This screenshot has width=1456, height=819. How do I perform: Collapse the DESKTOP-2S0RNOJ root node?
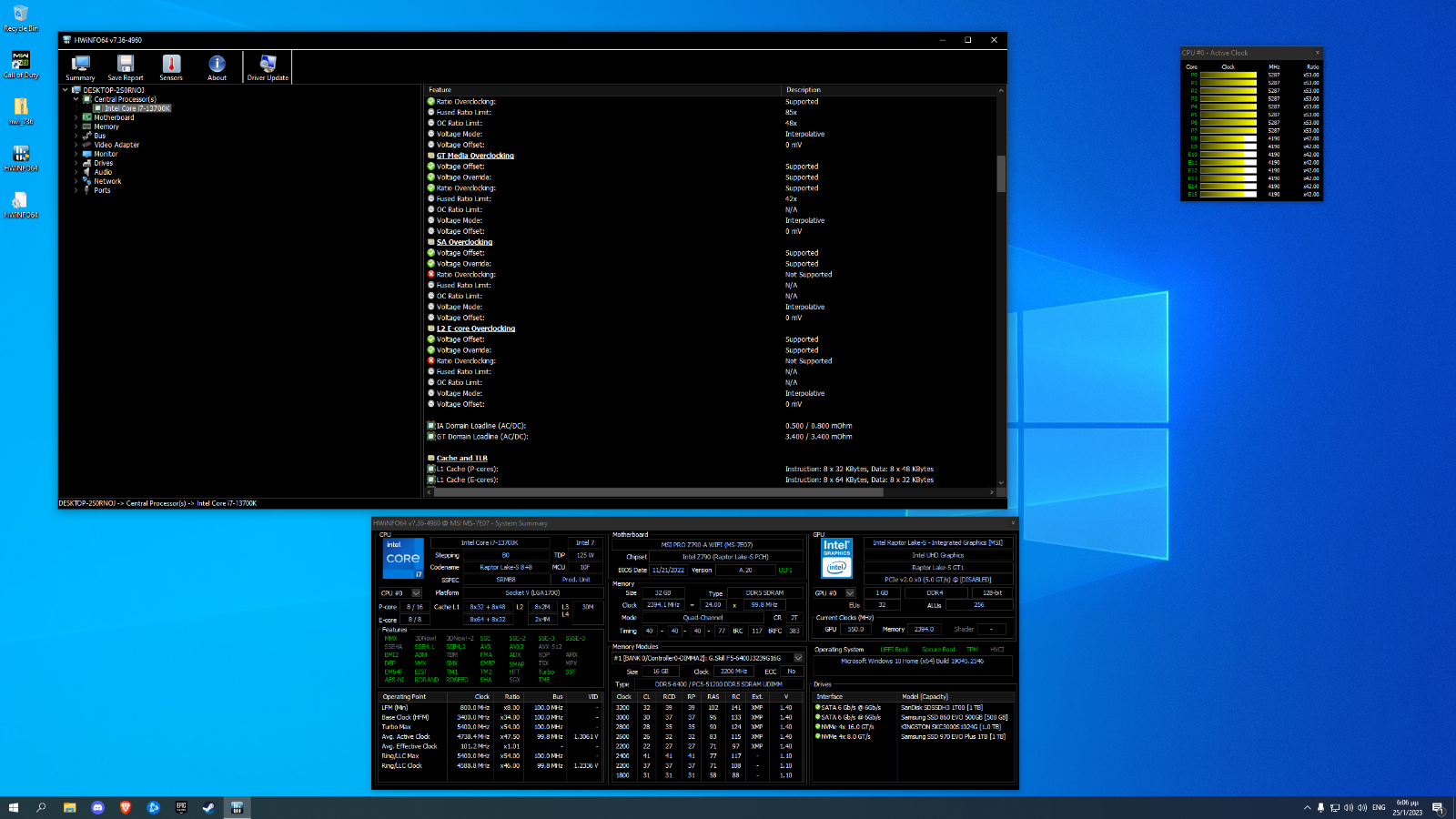66,90
